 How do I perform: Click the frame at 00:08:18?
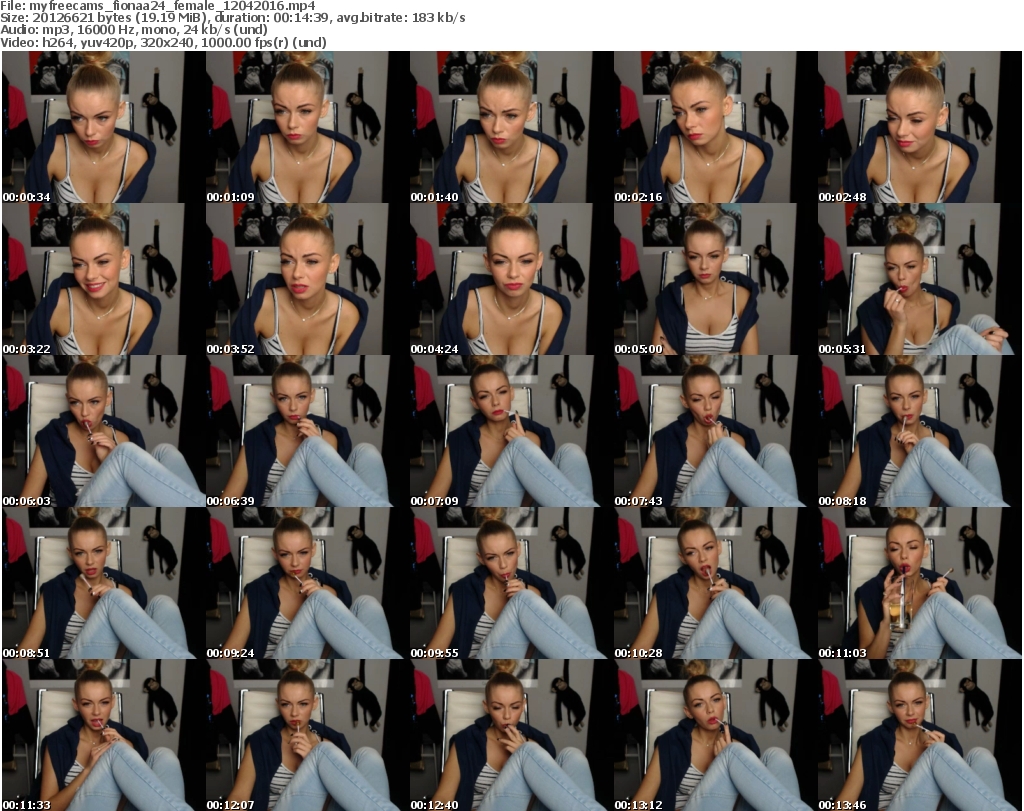coord(919,431)
